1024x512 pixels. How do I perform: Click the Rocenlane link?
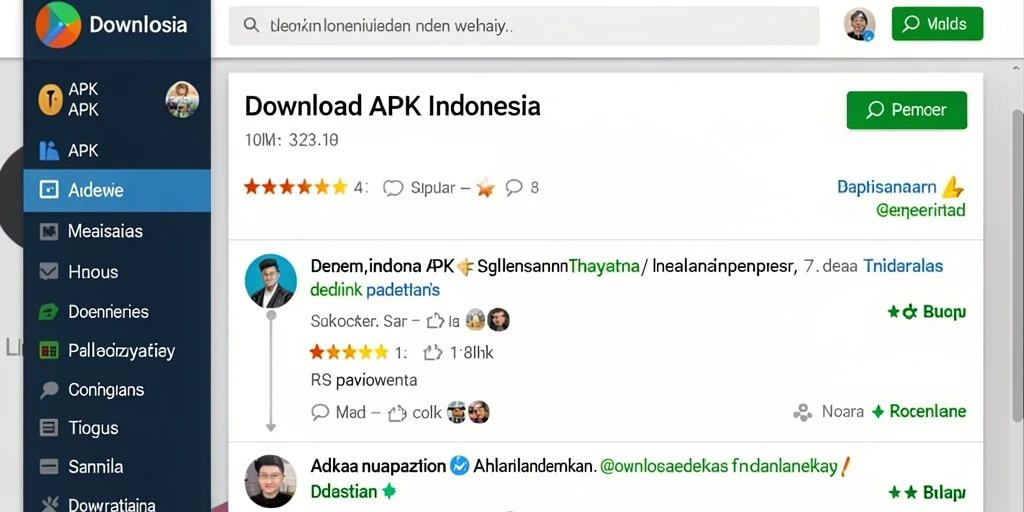pyautogui.click(x=927, y=411)
